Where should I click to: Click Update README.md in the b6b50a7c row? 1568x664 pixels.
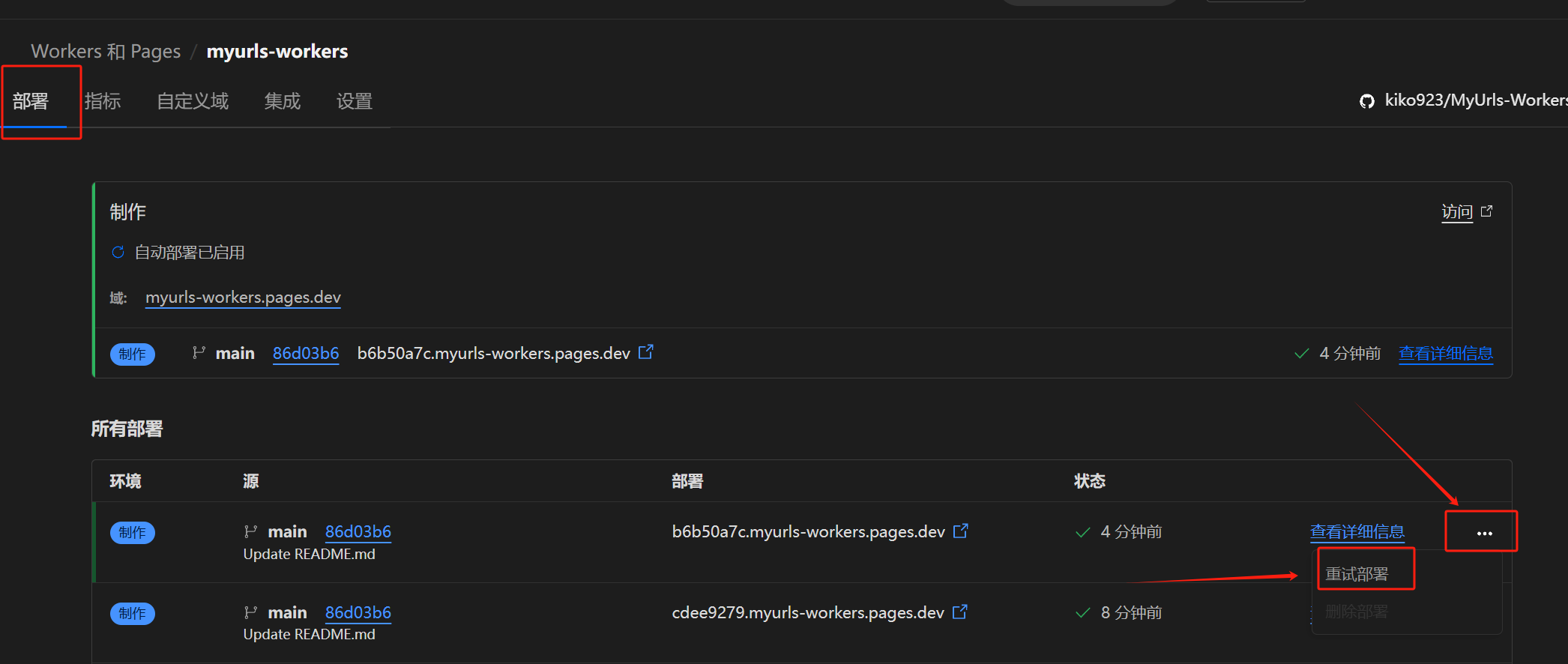(x=310, y=554)
